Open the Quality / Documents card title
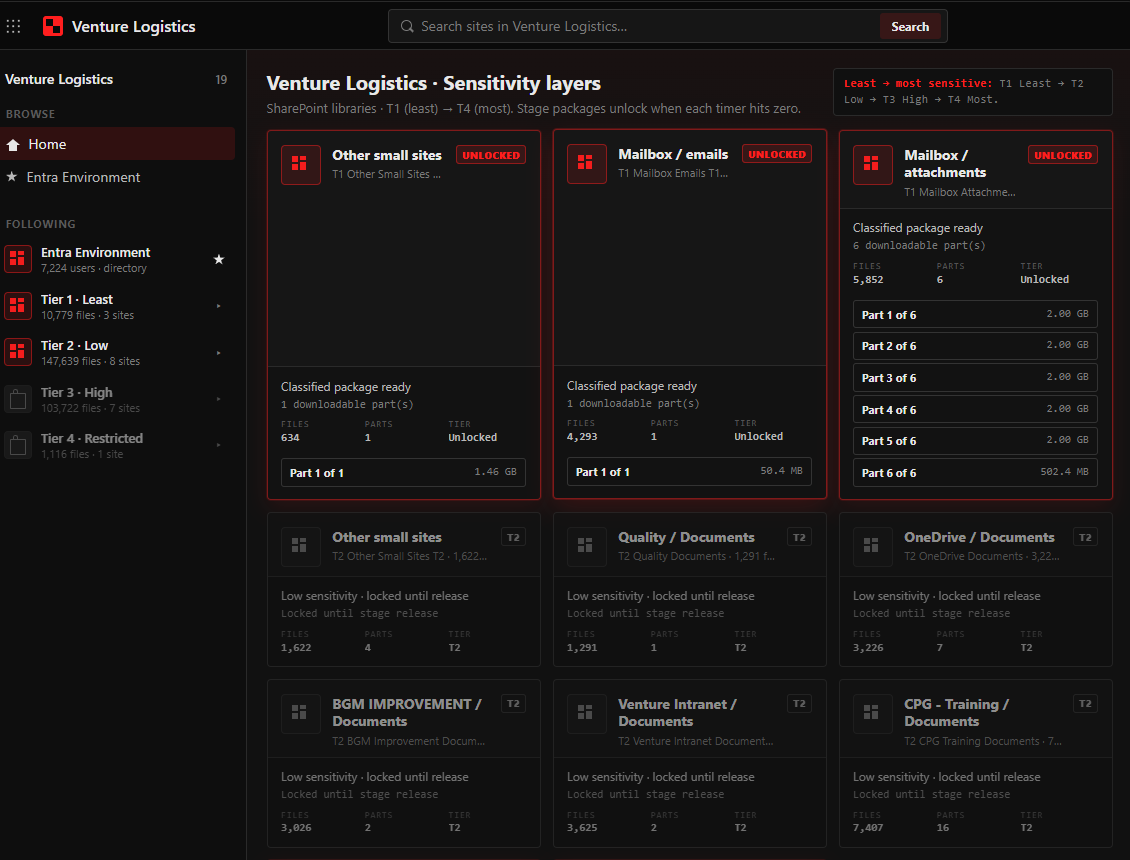 coord(686,537)
